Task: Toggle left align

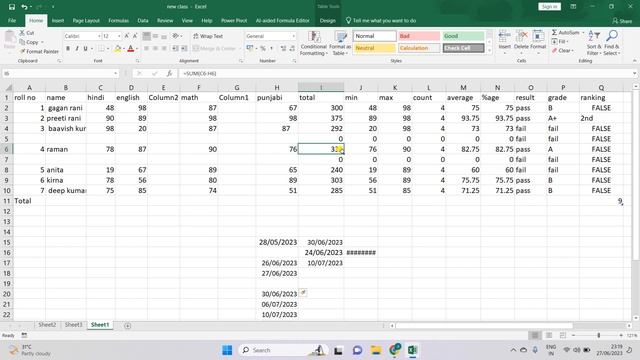Action: [x=147, y=49]
